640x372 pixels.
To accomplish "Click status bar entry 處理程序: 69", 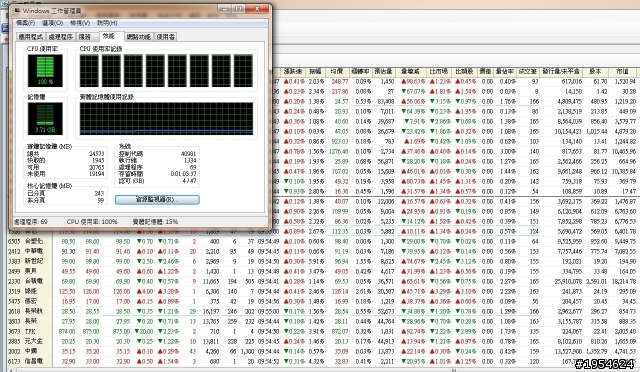I will click(x=31, y=222).
